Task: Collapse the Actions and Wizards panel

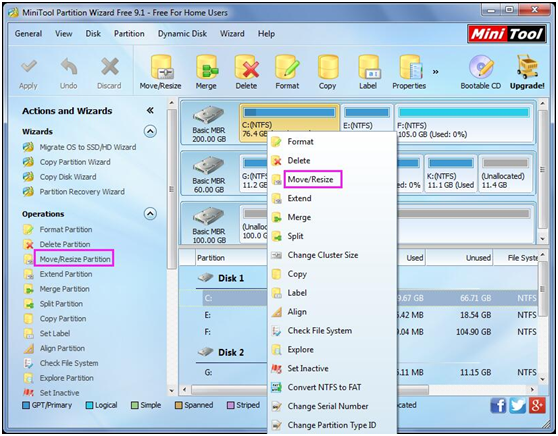Action: (150, 111)
